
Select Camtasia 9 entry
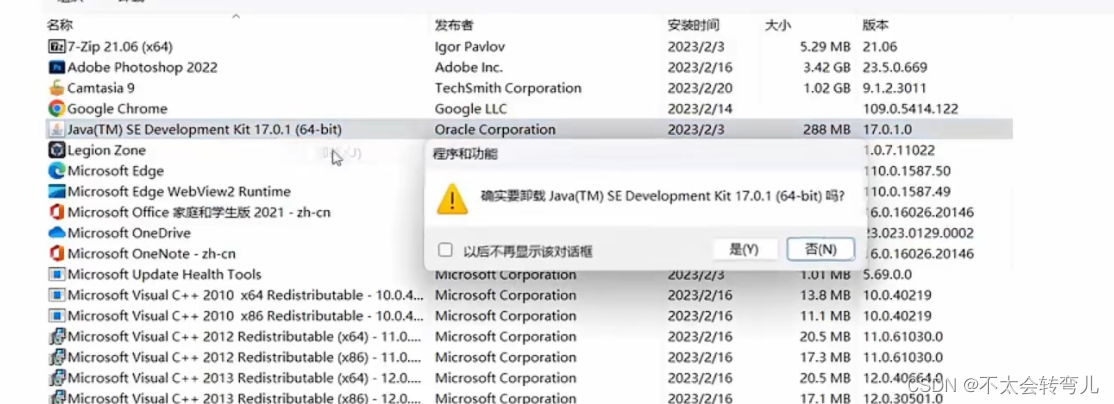coord(101,88)
